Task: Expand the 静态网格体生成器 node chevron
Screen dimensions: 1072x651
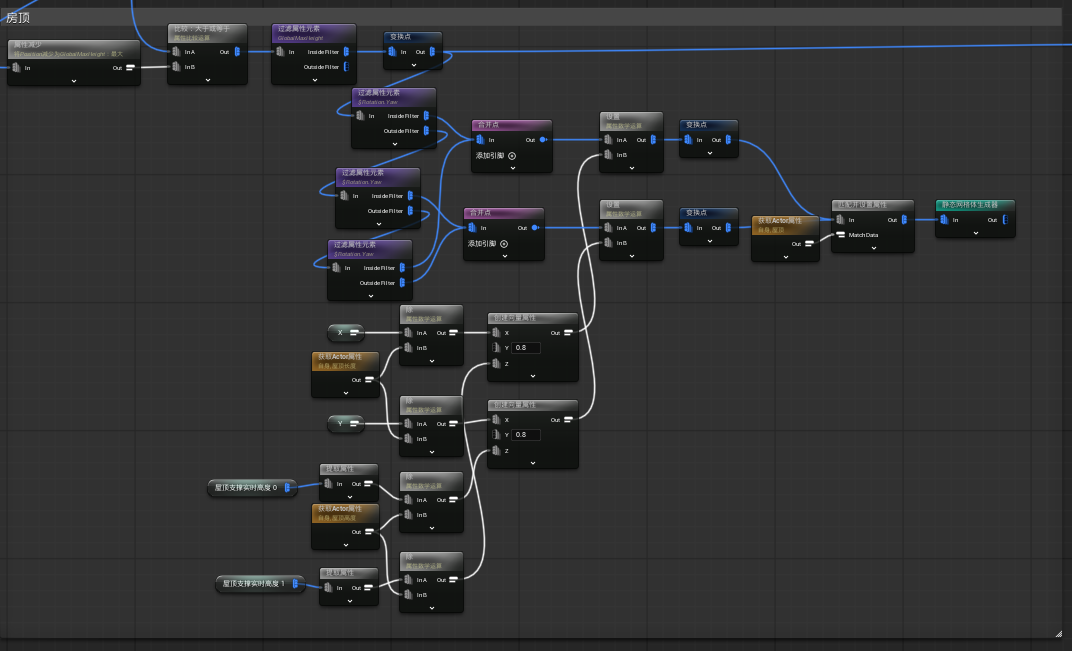Action: 976,233
